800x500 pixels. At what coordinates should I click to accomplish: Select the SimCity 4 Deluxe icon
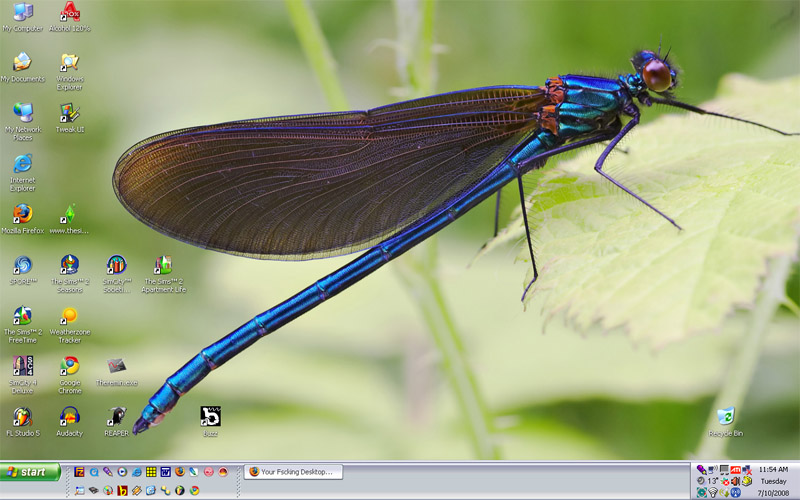point(22,366)
